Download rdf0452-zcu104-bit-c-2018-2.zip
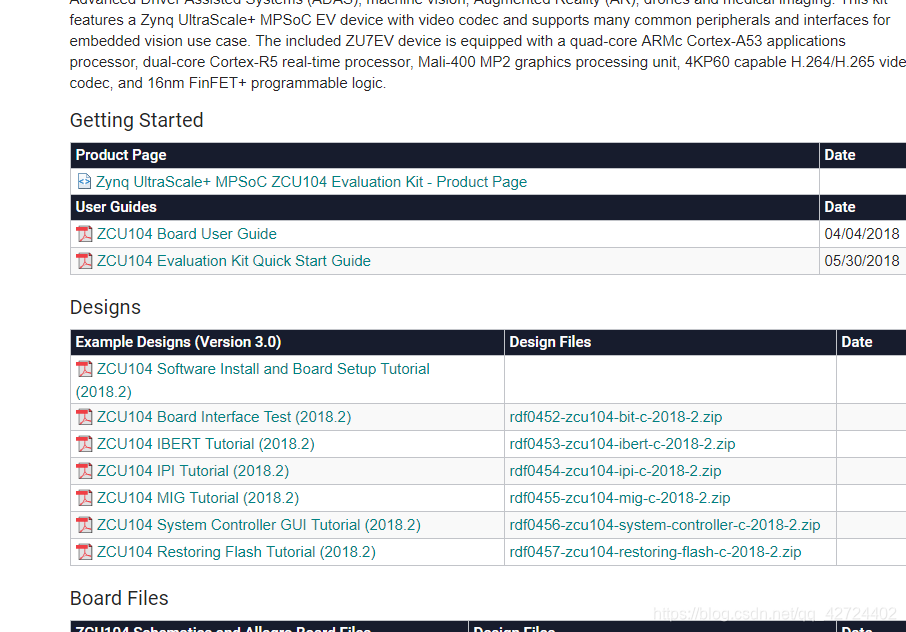 (615, 417)
